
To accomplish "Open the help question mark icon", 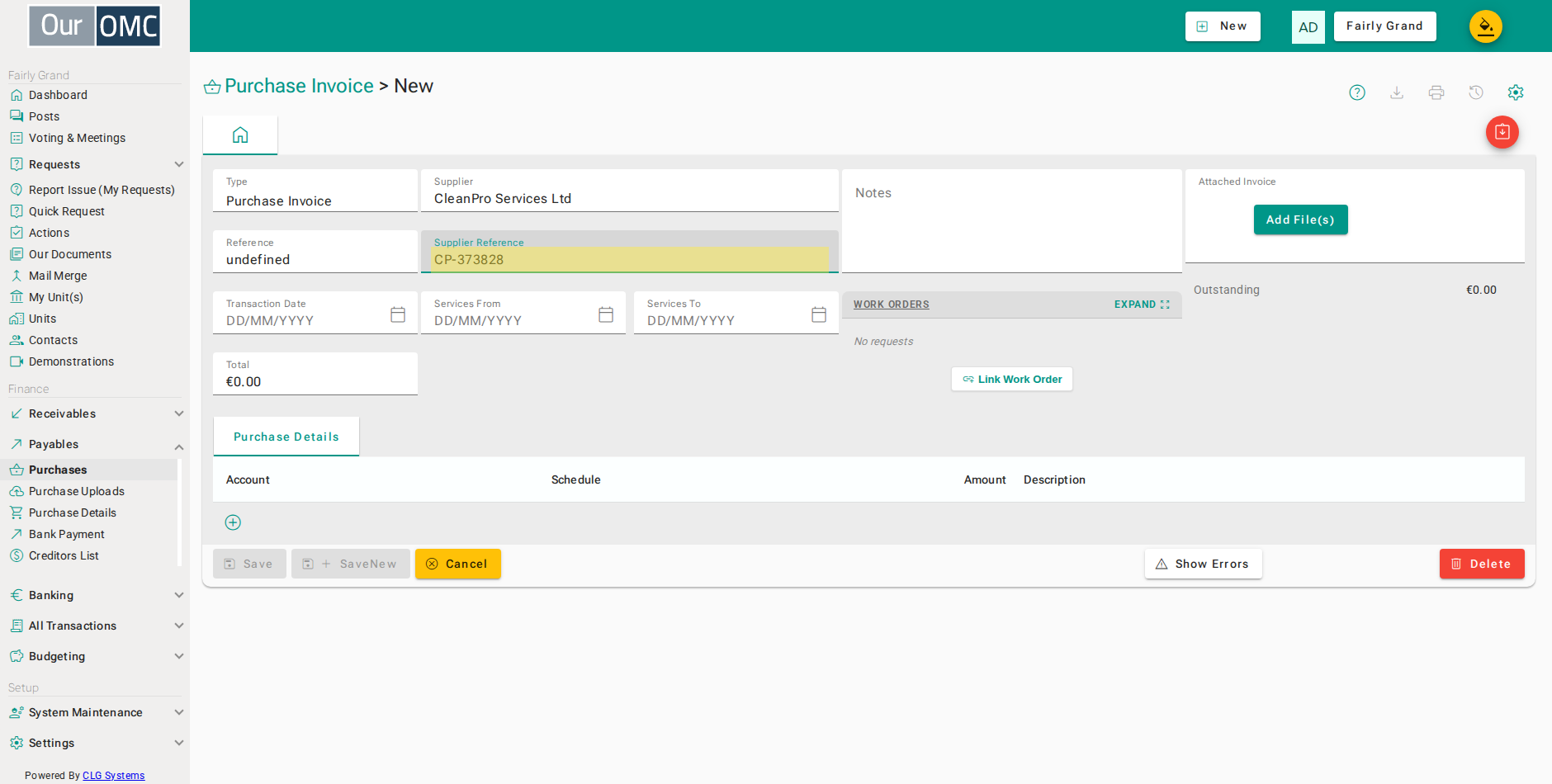I will [x=1357, y=92].
